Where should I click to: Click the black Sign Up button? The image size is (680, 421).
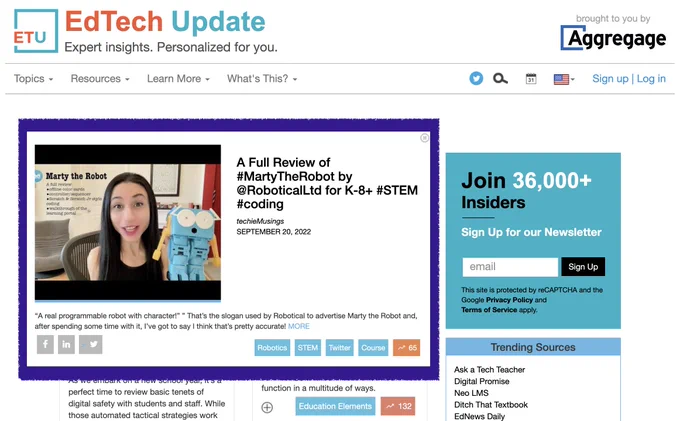[583, 267]
